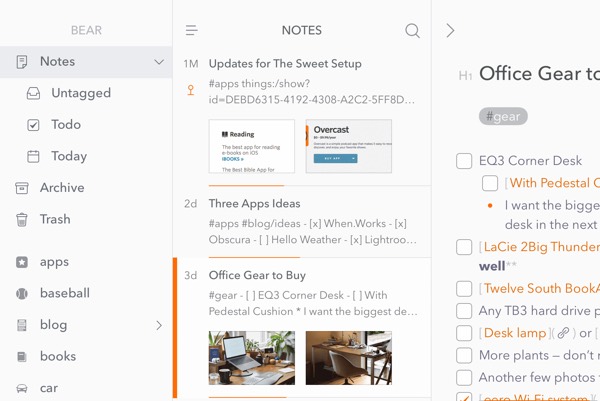Click the I want the biggest bullet text
Image resolution: width=600 pixels, height=401 pixels.
tap(552, 215)
